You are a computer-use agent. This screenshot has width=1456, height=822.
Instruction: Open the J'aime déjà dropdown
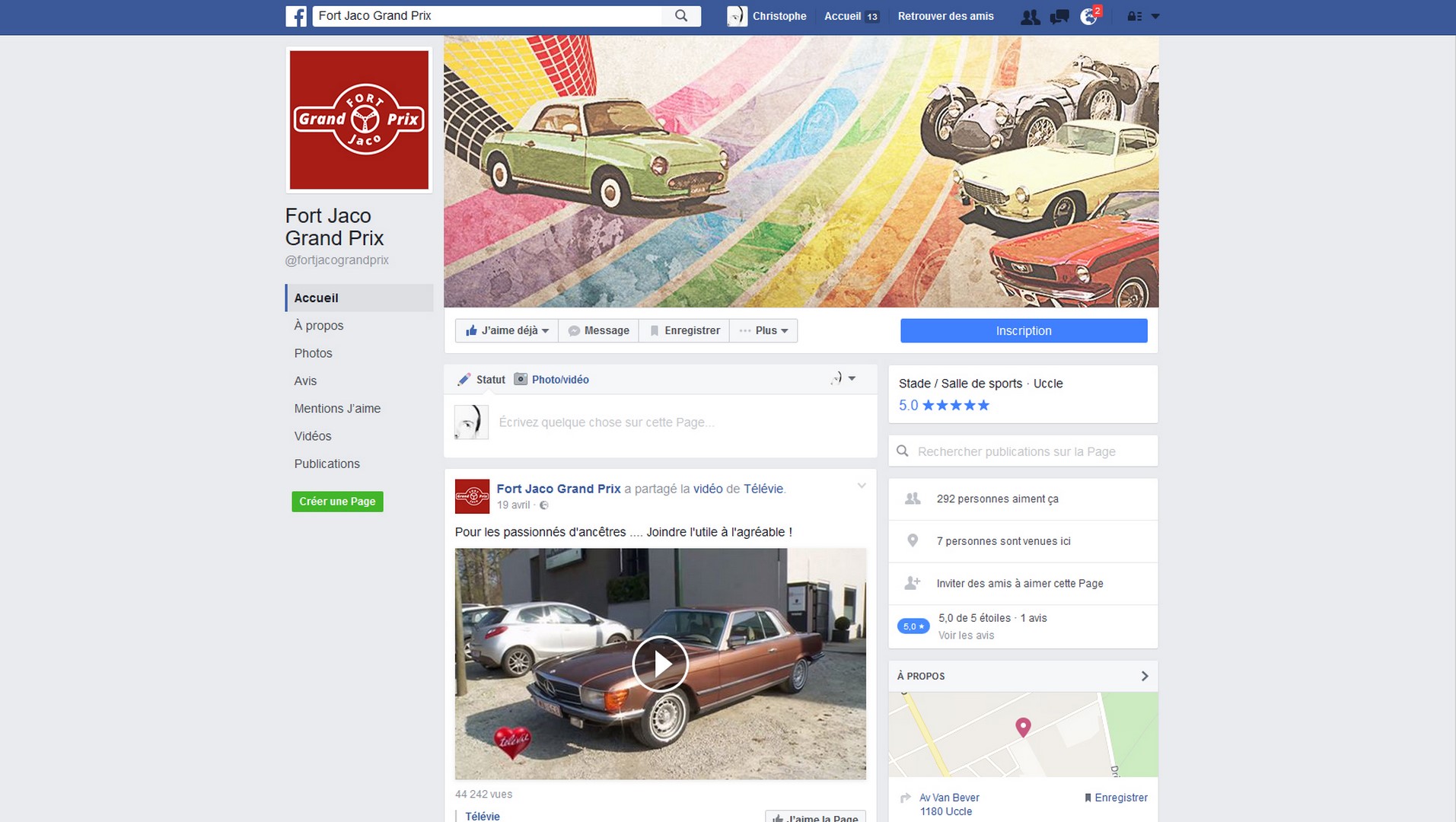[507, 330]
